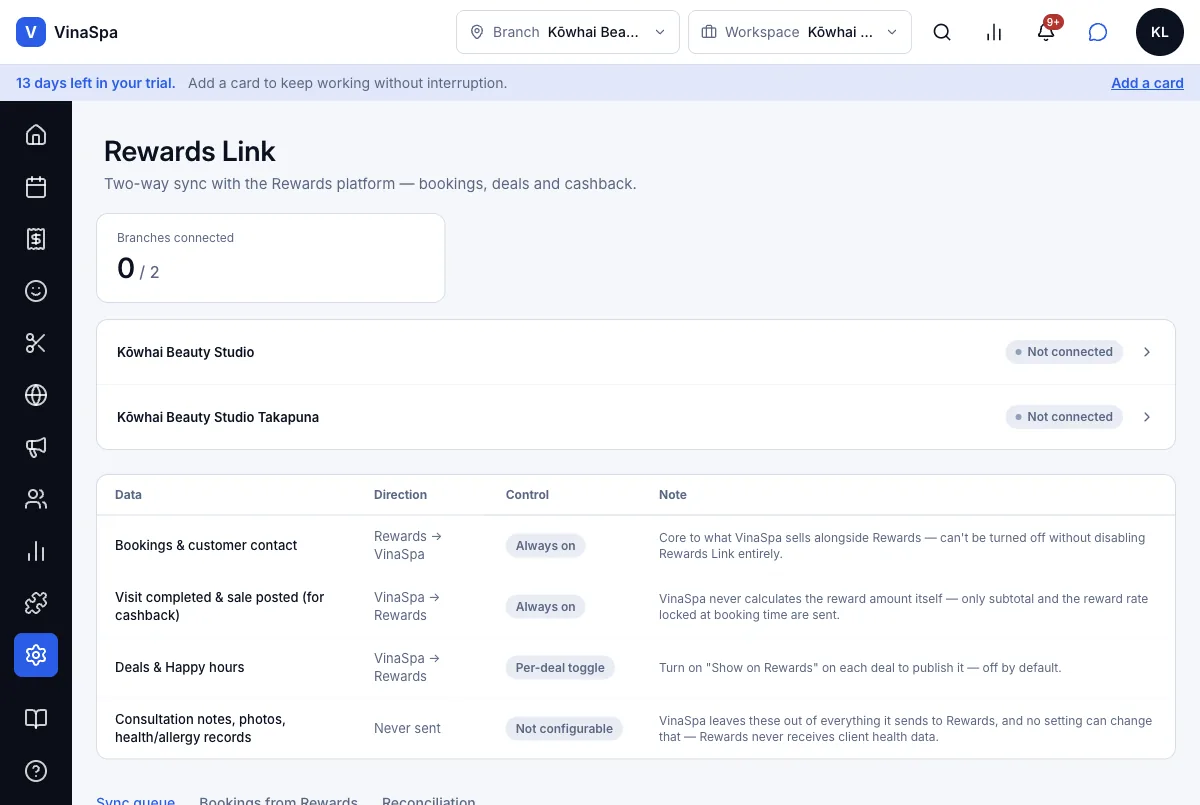The image size is (1200, 805).
Task: Open the scissors icon in the sidebar
Action: pyautogui.click(x=36, y=343)
